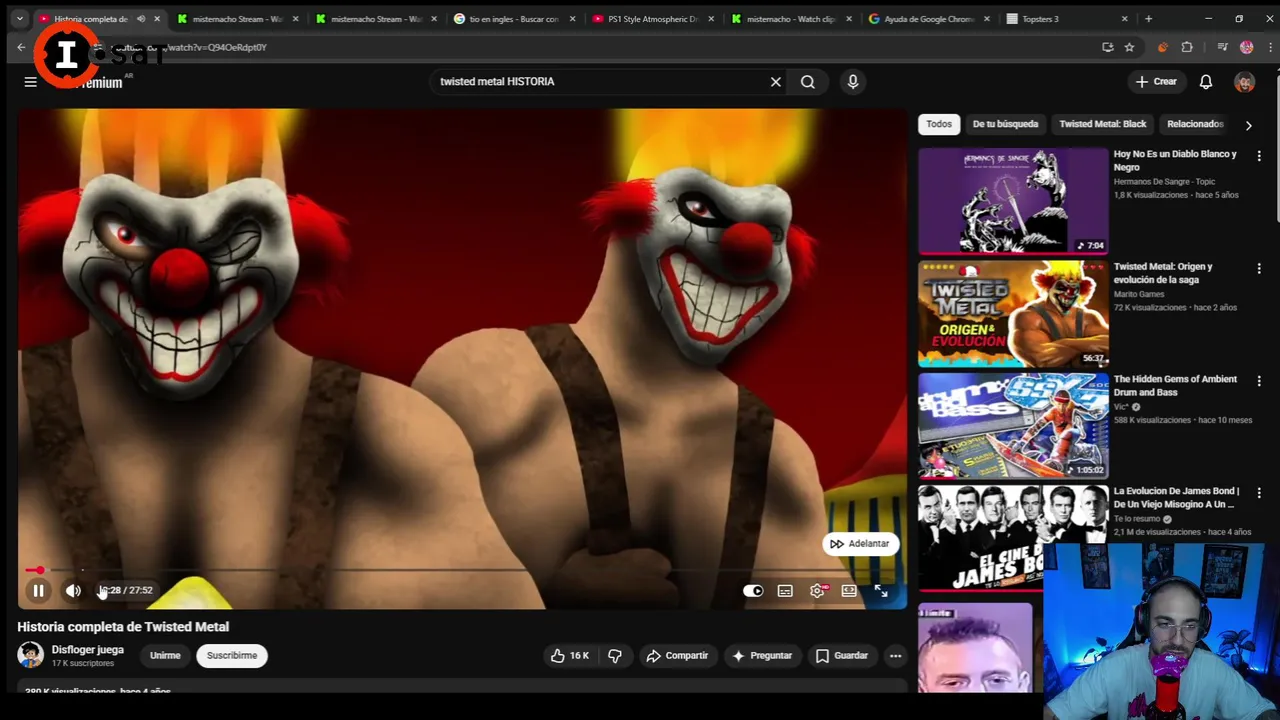This screenshot has width=1280, height=720.
Task: Clear the search box with the X
Action: click(x=775, y=82)
